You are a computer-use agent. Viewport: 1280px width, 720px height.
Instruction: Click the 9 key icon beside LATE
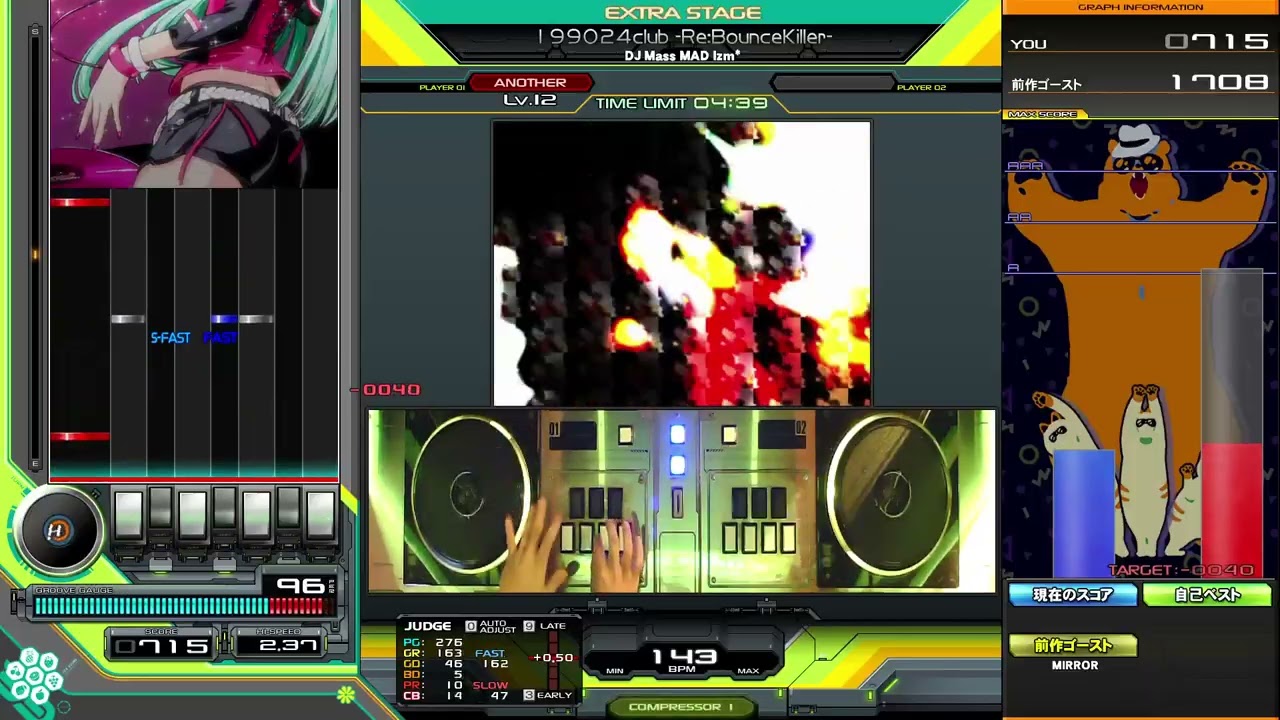pos(529,626)
